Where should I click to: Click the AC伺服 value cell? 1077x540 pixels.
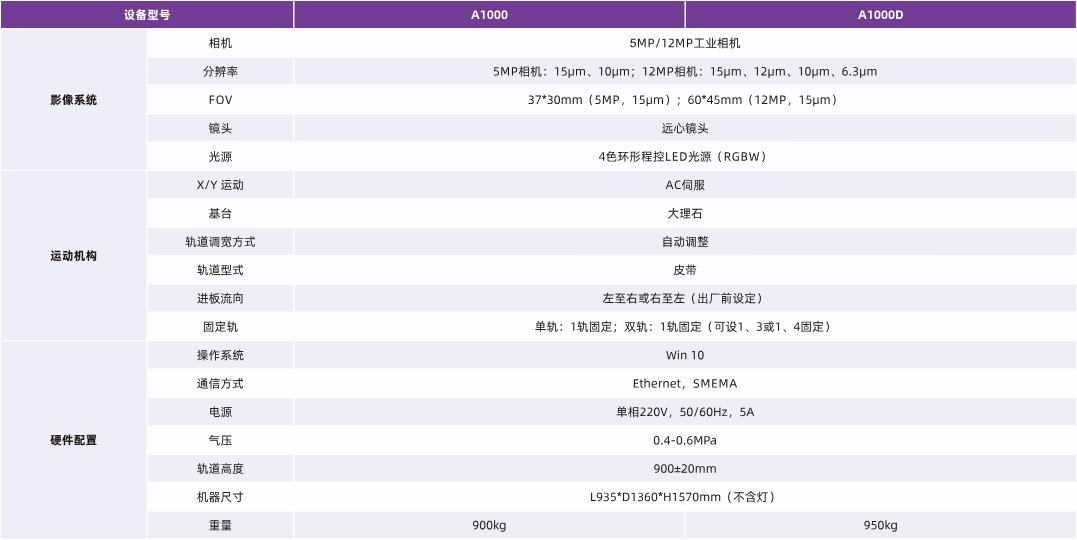click(684, 185)
